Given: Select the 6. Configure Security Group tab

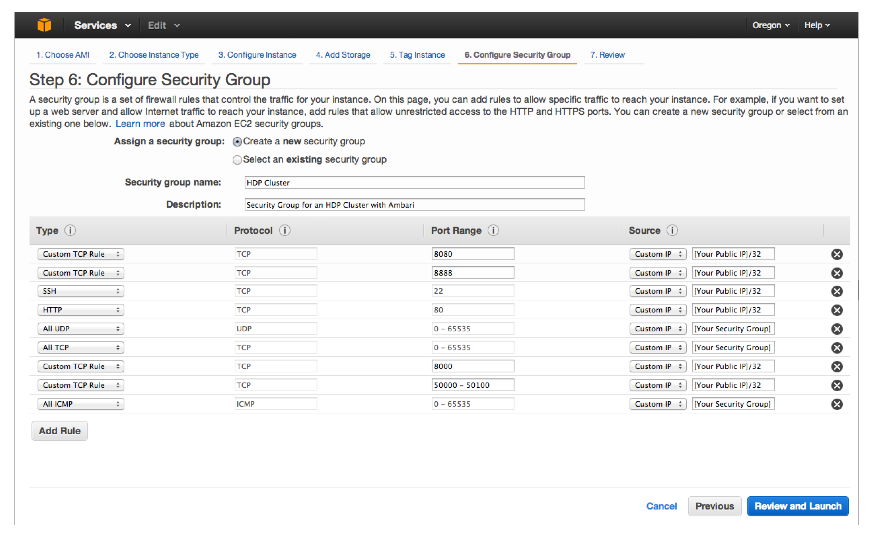Looking at the screenshot, I should [517, 55].
